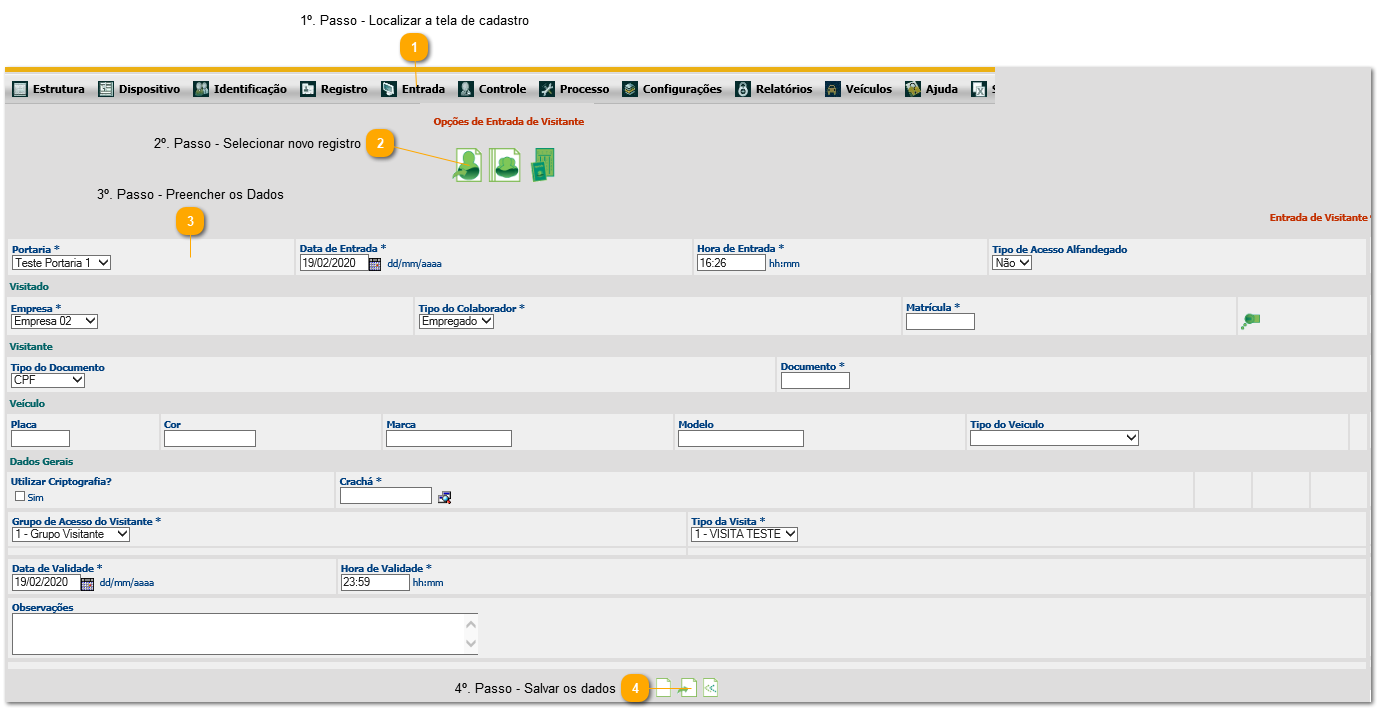
Task: Click the Hora de Entrada time field
Action: click(x=731, y=263)
